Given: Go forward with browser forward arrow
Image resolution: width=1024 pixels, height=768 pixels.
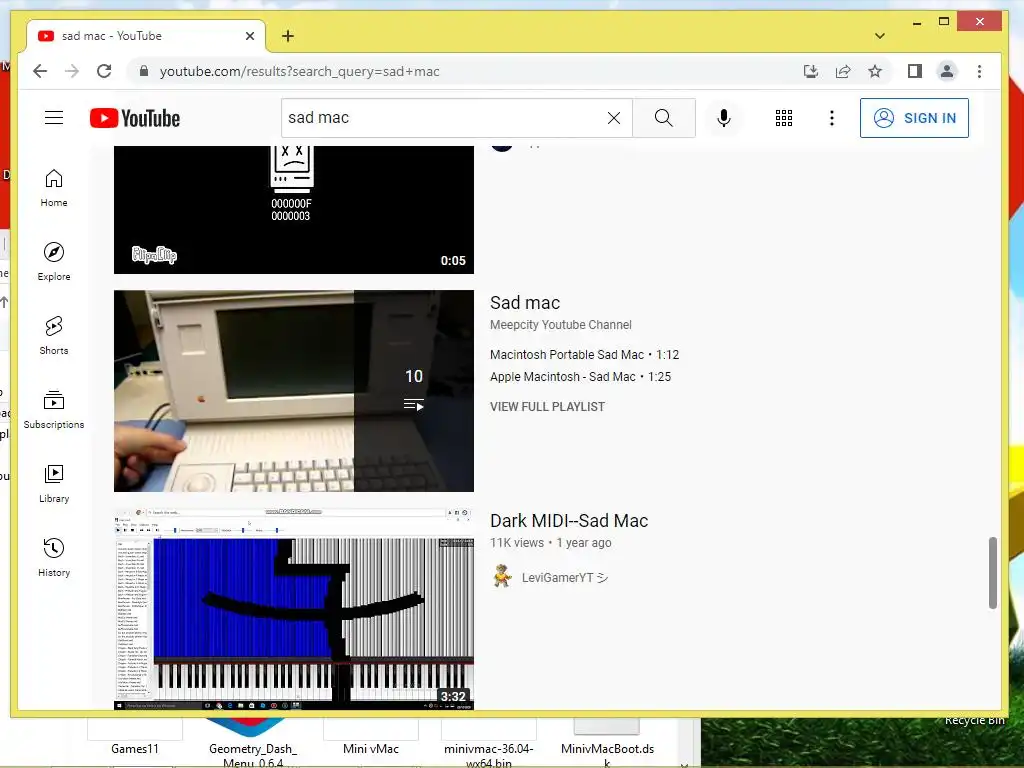Looking at the screenshot, I should pyautogui.click(x=72, y=71).
